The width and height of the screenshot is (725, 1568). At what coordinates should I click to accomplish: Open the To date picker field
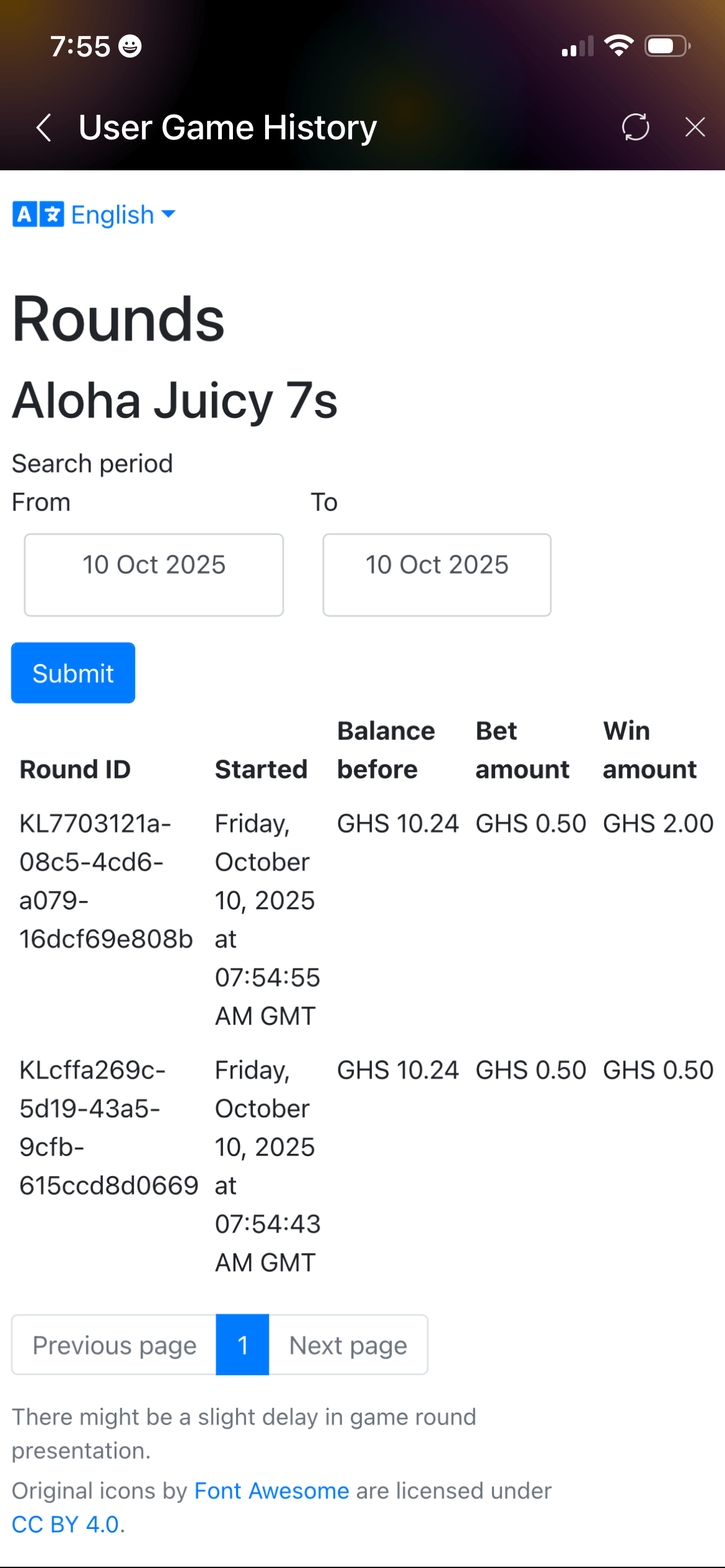(436, 574)
